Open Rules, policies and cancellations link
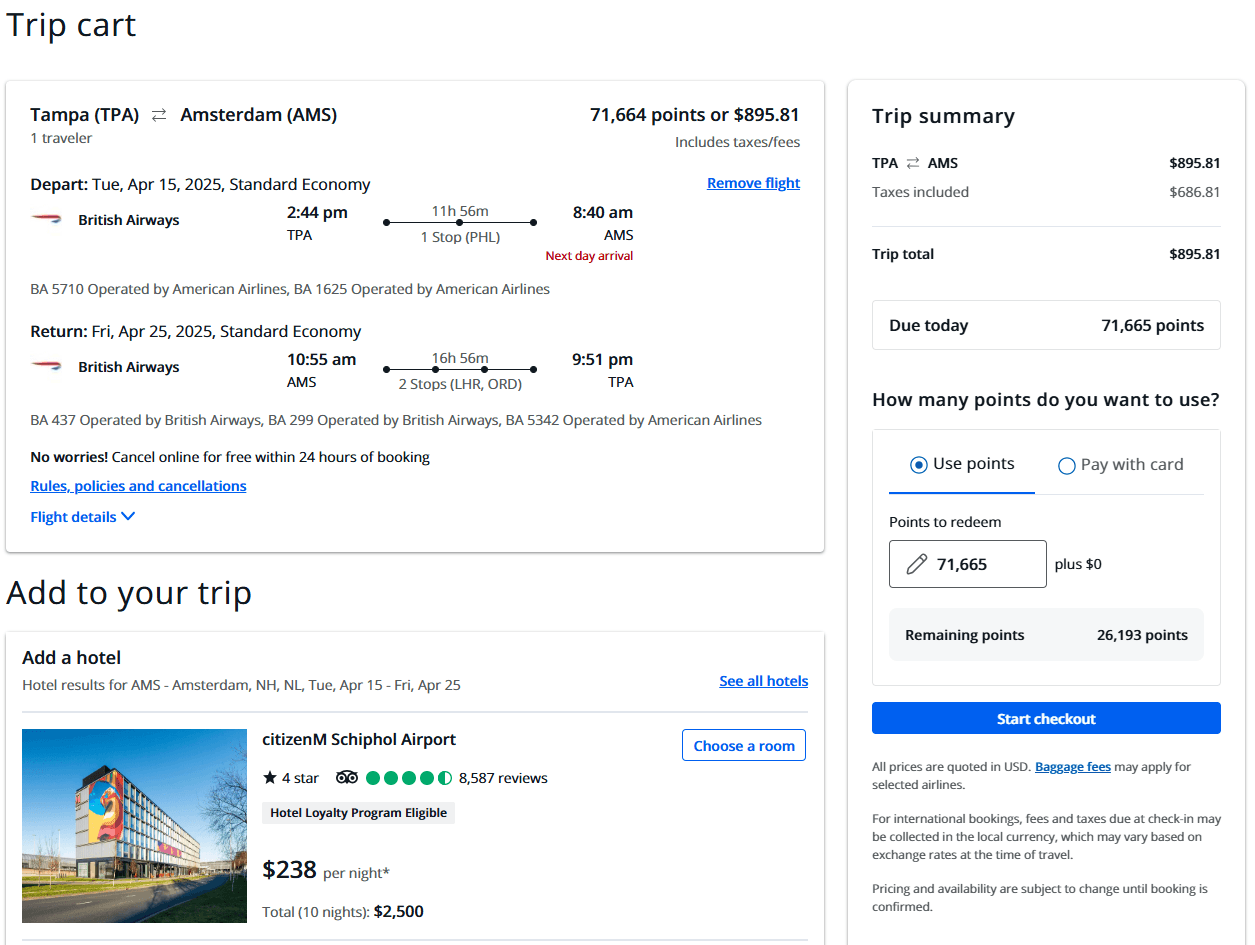The image size is (1255, 945). pyautogui.click(x=138, y=486)
